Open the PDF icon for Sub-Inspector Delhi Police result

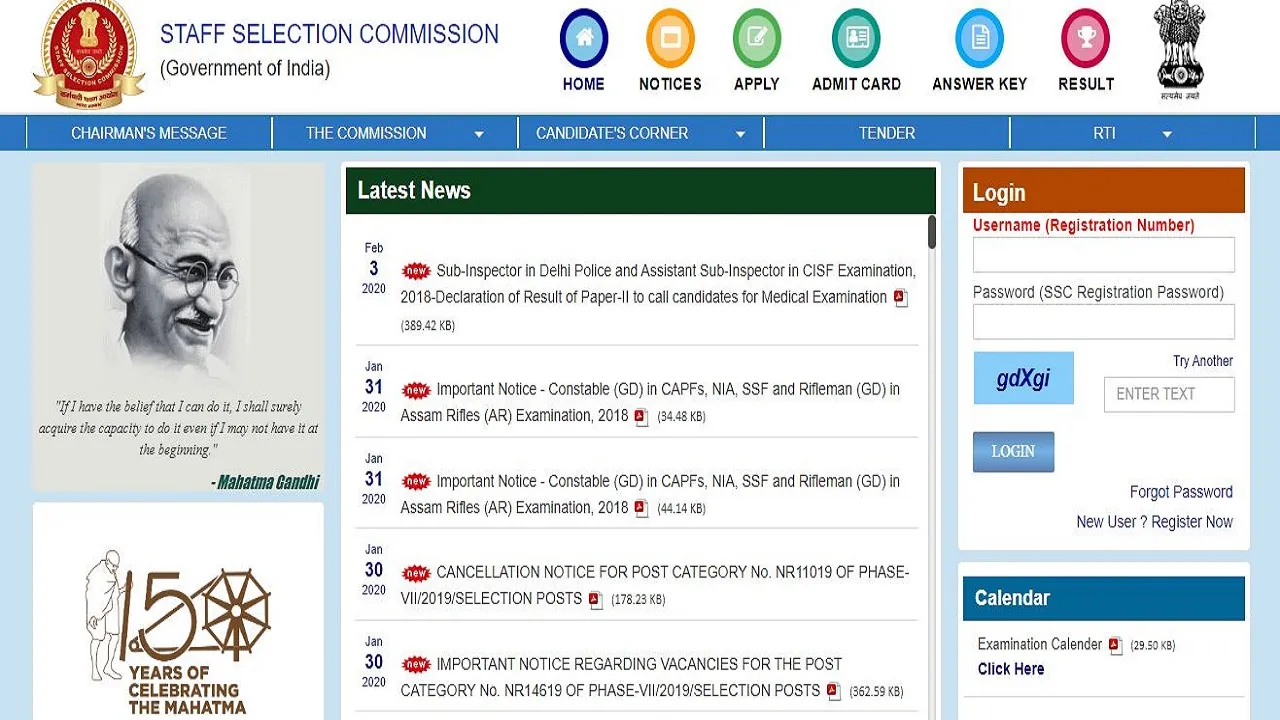pos(900,298)
